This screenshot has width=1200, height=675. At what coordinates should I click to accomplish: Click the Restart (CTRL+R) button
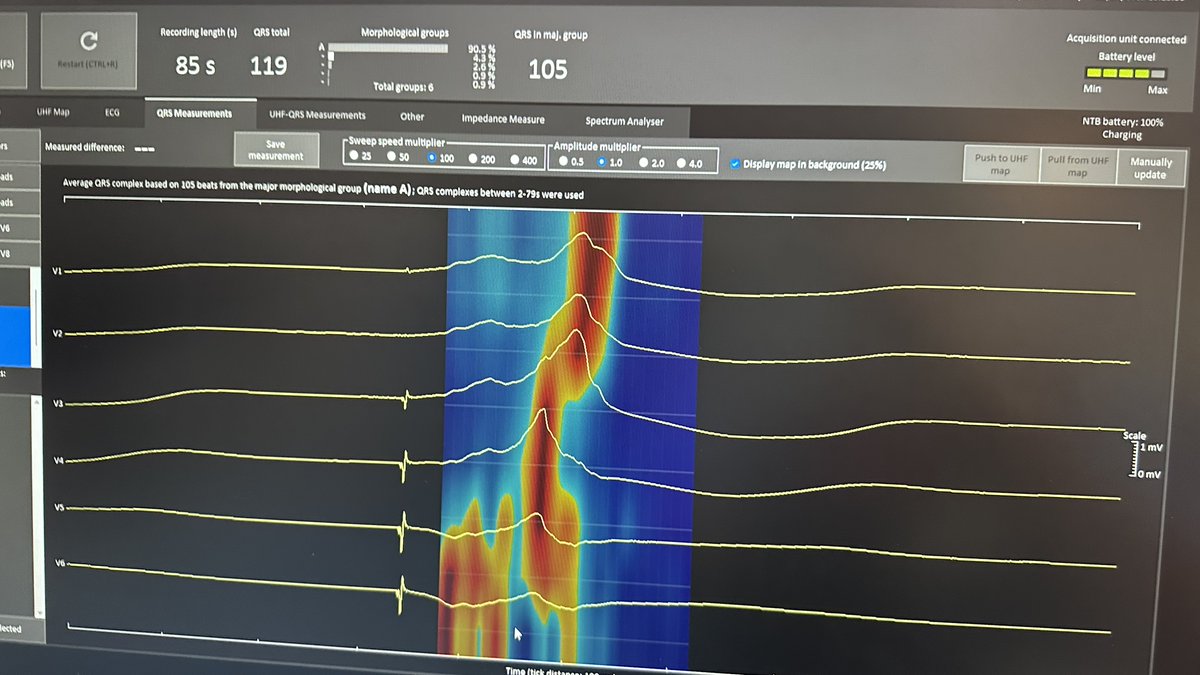click(x=88, y=50)
